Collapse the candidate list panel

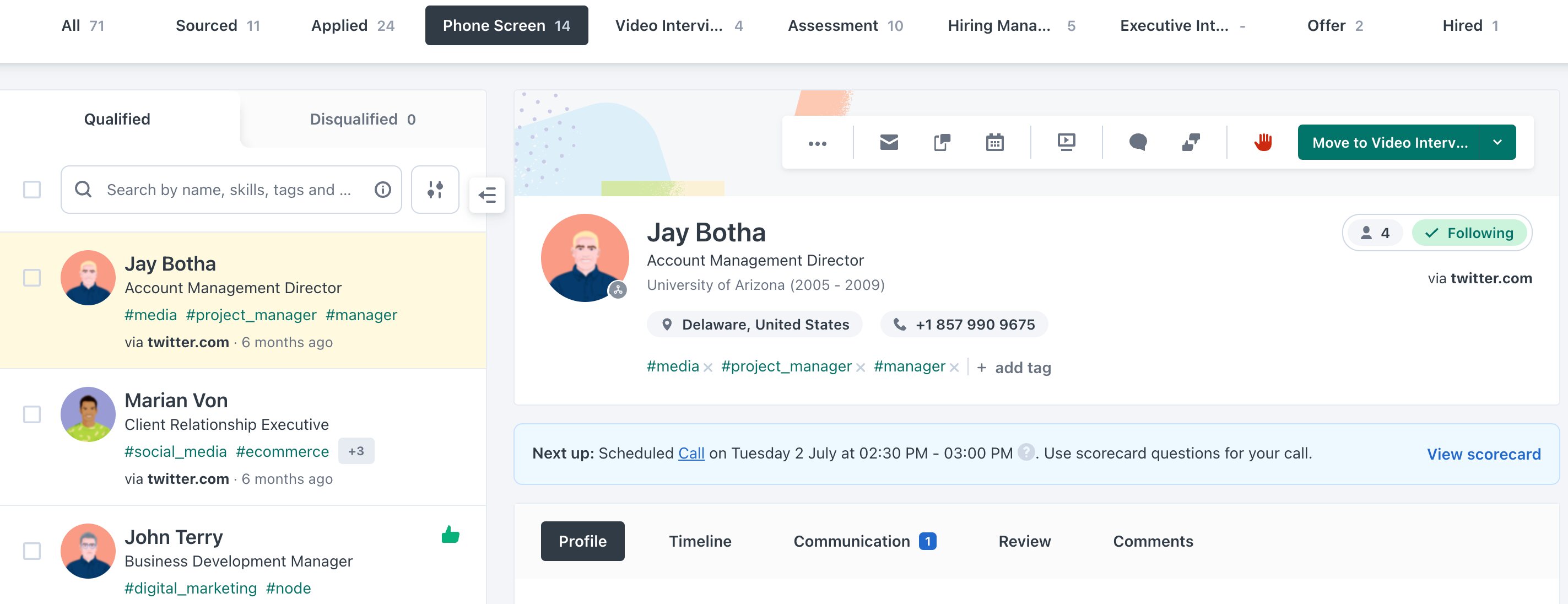point(487,196)
